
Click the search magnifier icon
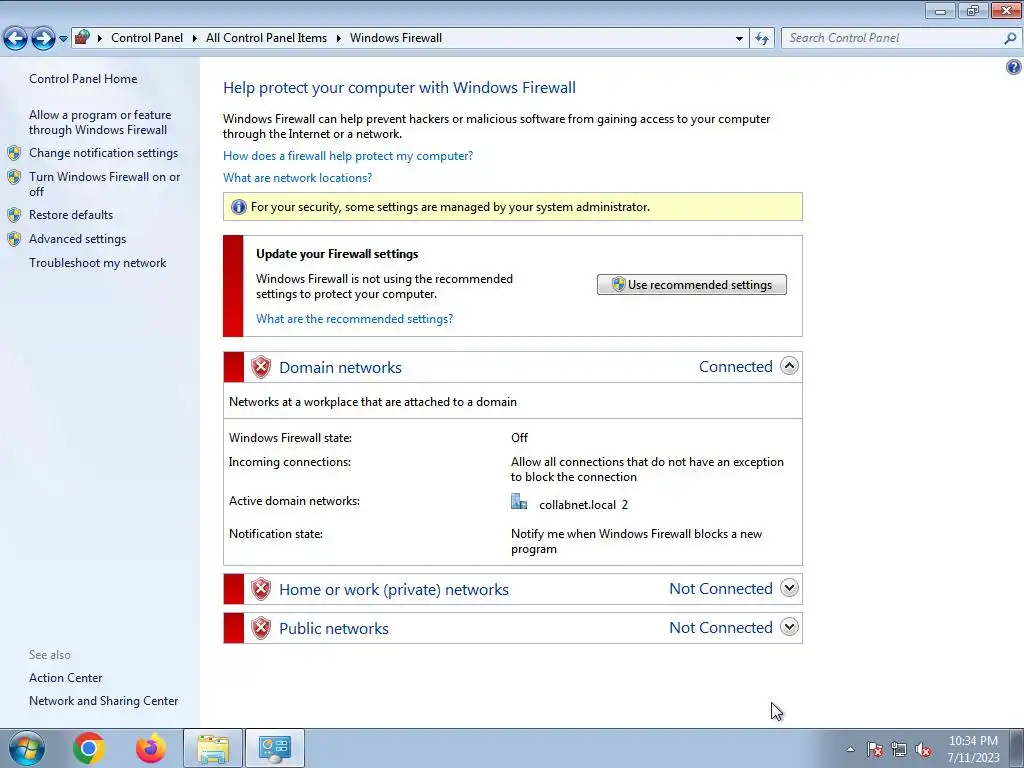click(1010, 39)
